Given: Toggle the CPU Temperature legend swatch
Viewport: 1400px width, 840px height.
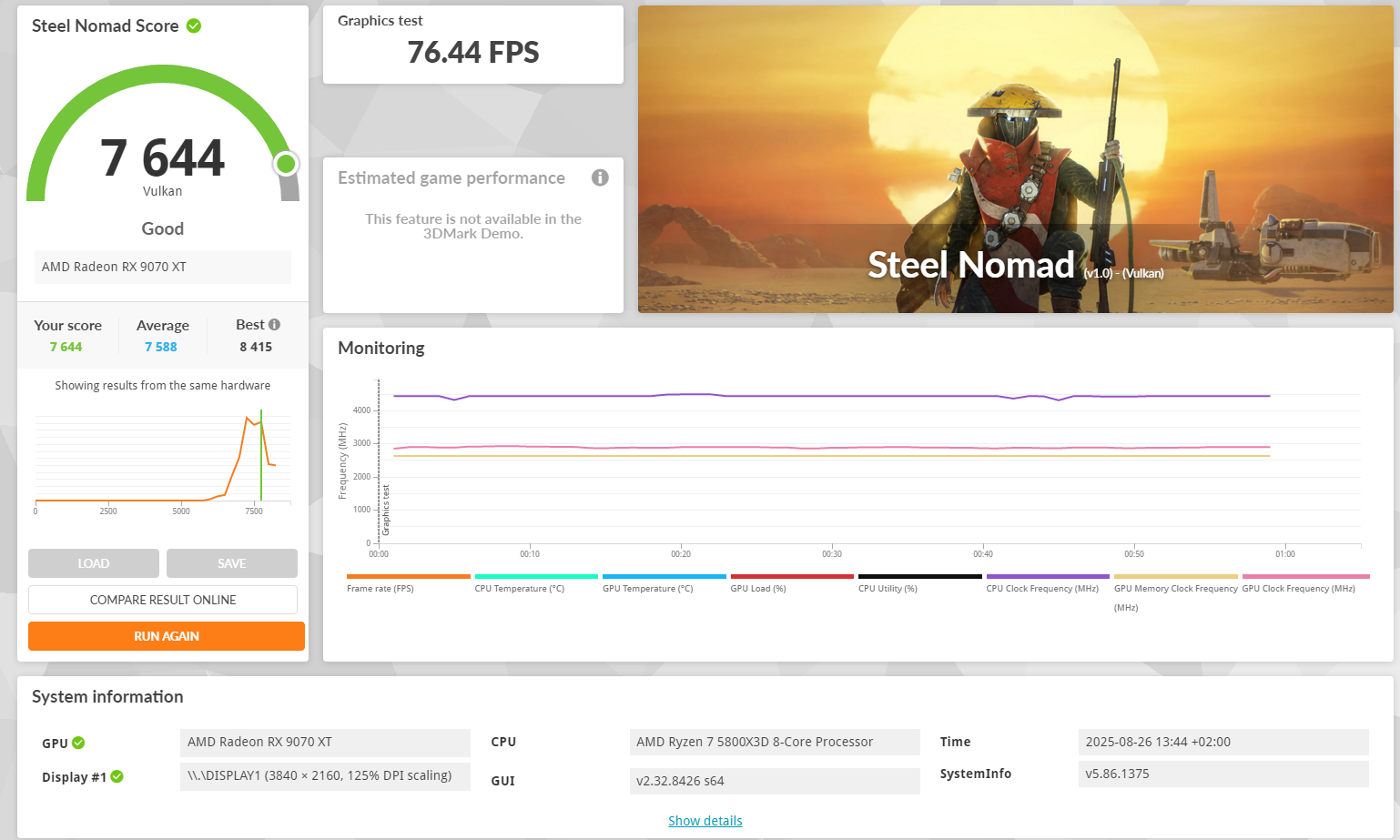Looking at the screenshot, I should (x=536, y=576).
